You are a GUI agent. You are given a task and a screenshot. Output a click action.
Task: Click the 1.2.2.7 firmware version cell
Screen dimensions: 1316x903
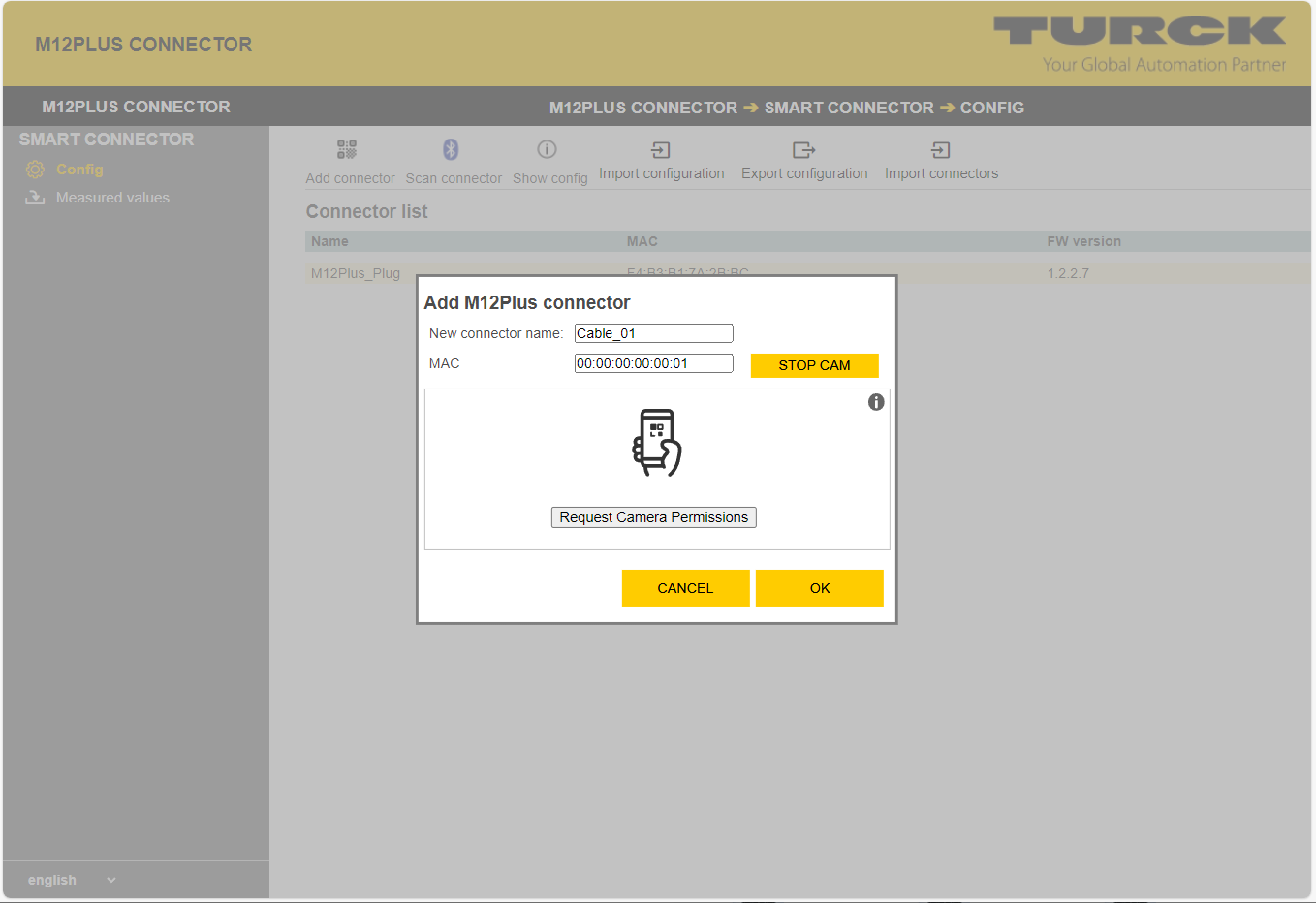pos(1068,273)
